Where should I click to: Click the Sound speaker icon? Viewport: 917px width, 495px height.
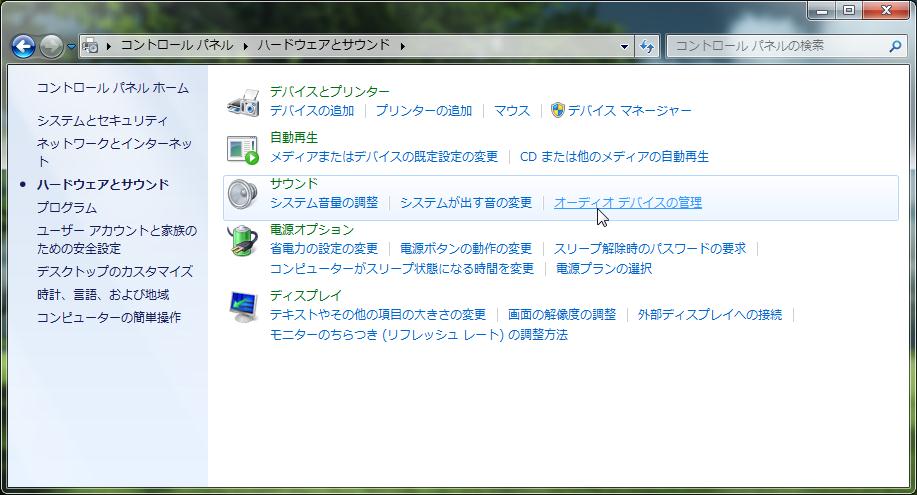pos(242,194)
